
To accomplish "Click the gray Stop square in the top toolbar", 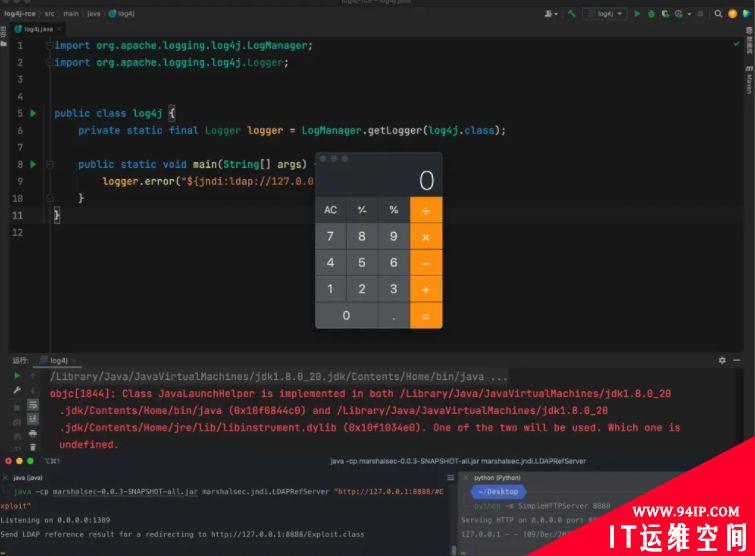I will pos(700,14).
